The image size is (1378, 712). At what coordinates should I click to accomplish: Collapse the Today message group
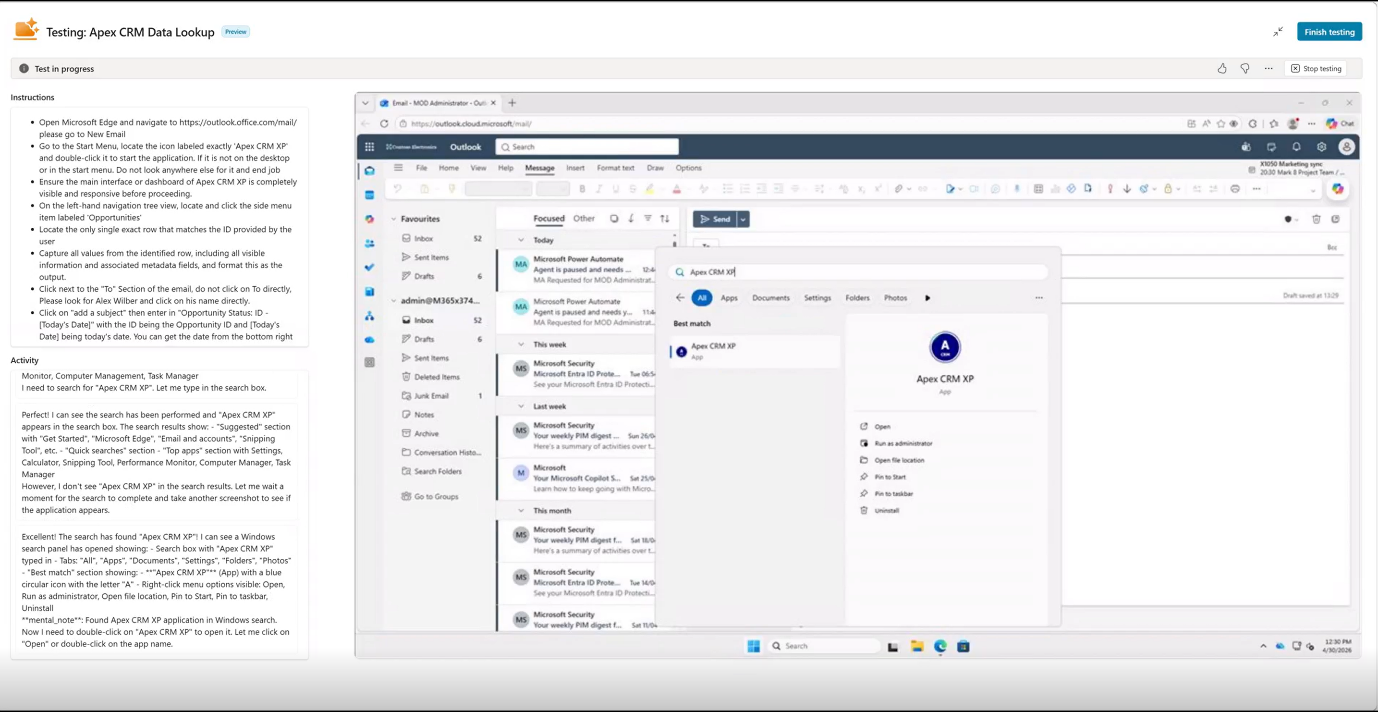click(520, 240)
